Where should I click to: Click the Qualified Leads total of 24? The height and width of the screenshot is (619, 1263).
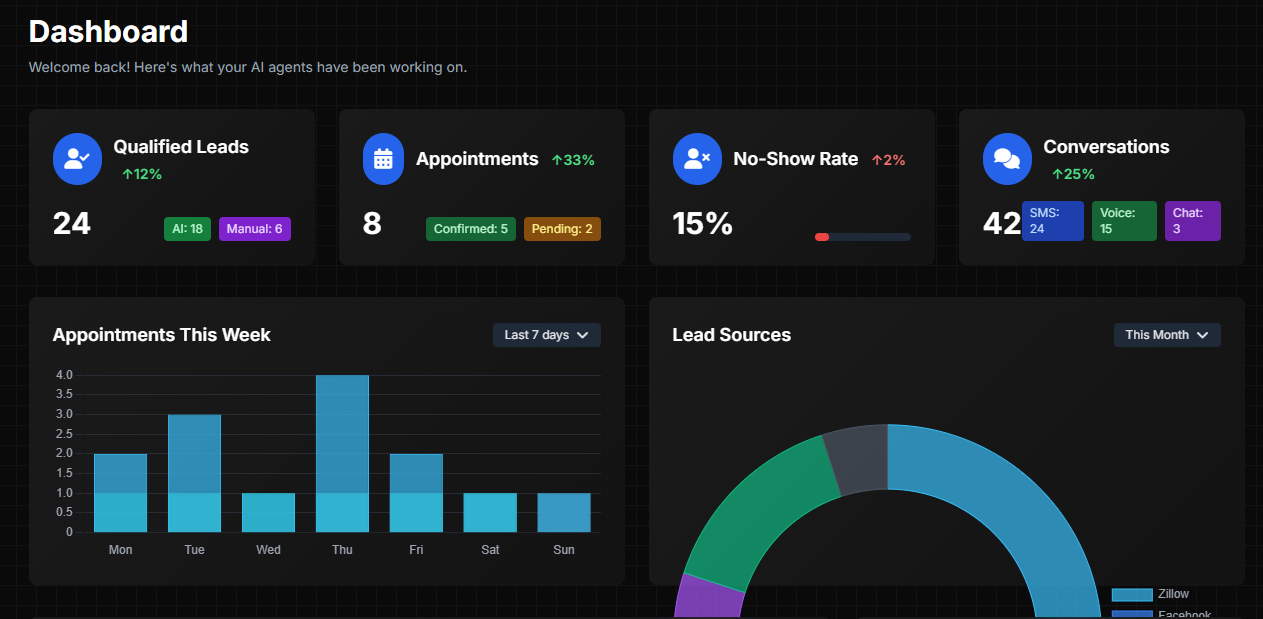tap(71, 223)
